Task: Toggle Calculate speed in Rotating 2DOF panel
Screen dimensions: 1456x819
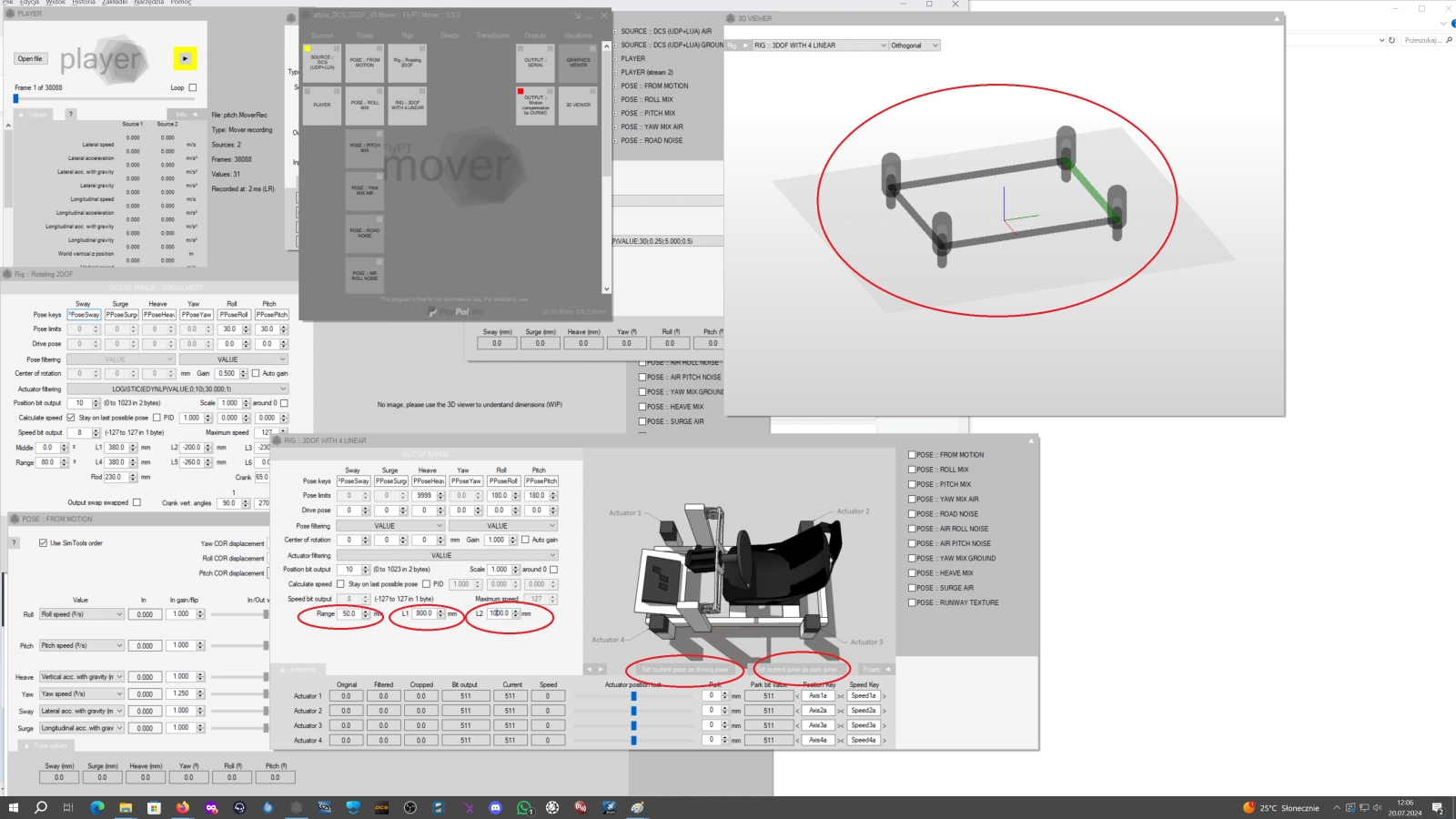Action: [x=71, y=418]
